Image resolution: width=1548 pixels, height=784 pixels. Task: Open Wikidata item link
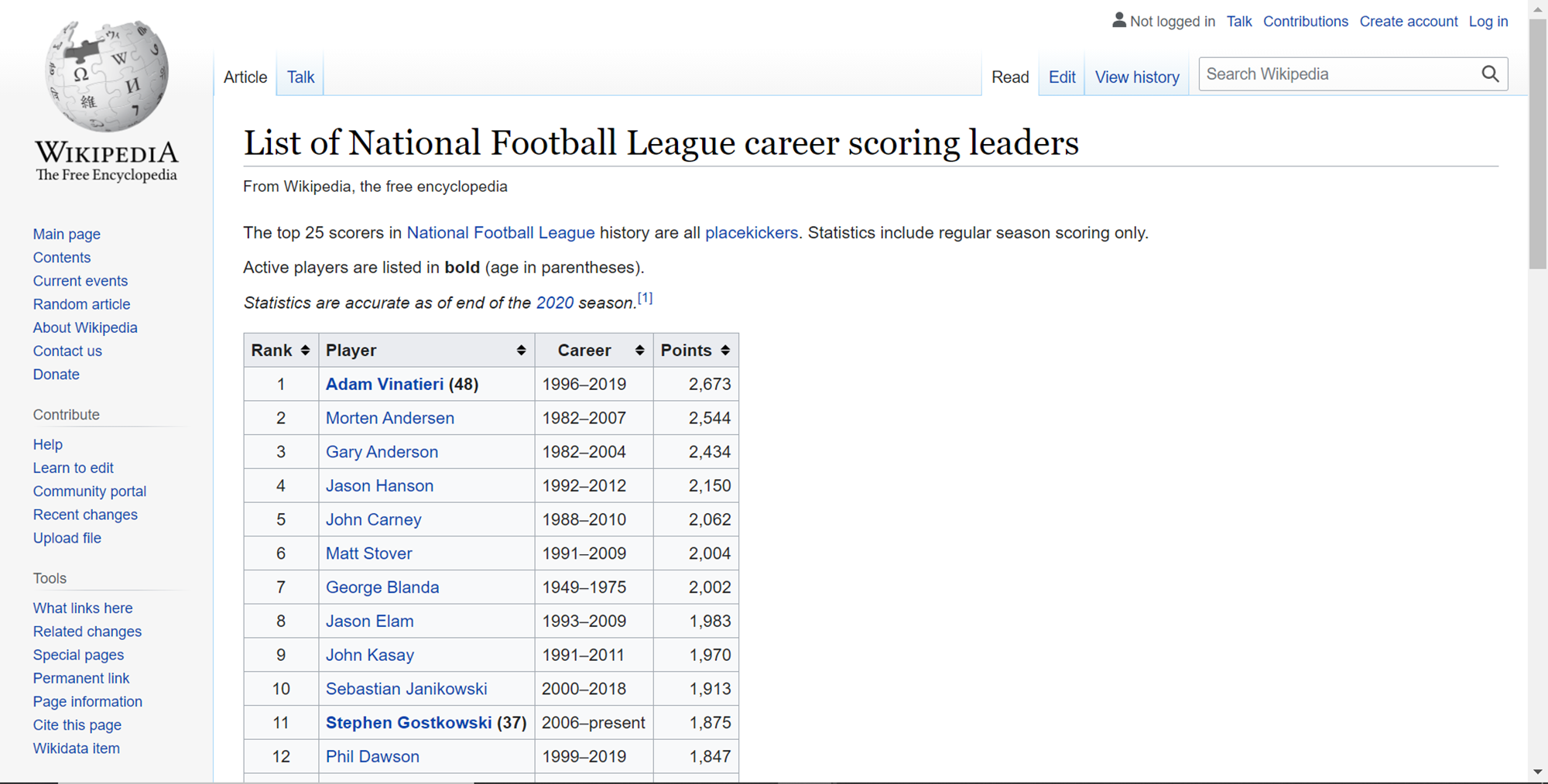pos(77,748)
